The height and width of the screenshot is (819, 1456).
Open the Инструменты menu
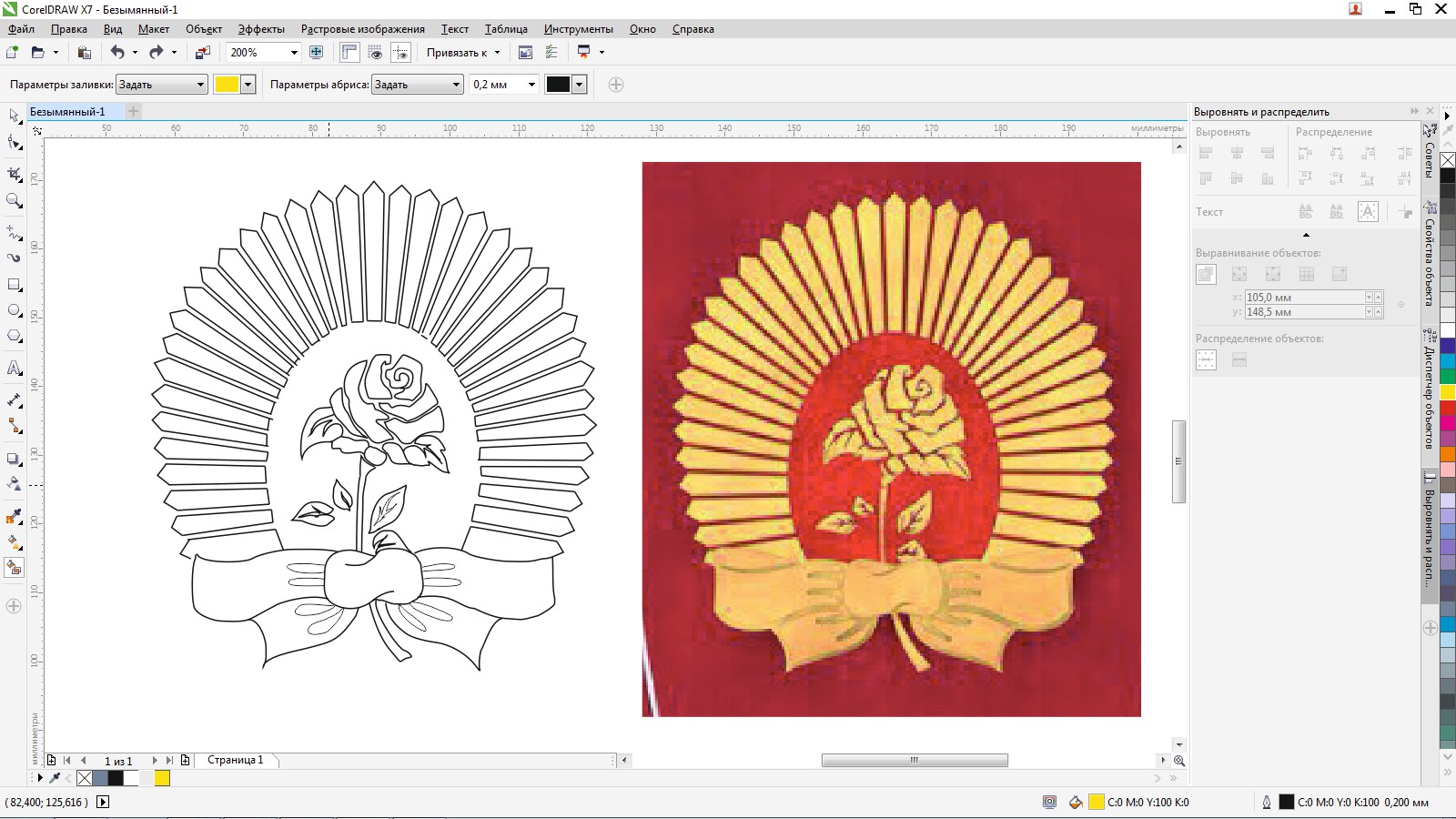pyautogui.click(x=579, y=29)
